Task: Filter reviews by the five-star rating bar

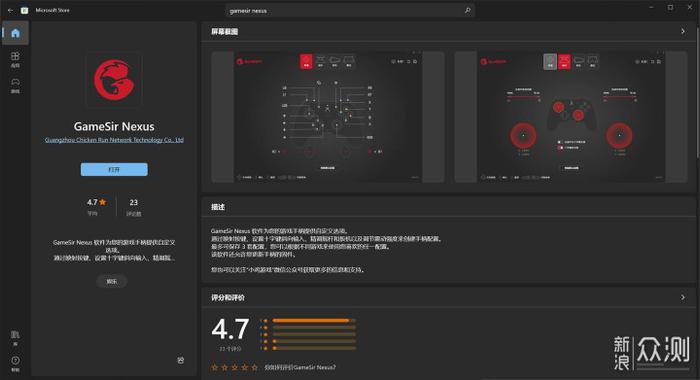Action: pos(314,320)
